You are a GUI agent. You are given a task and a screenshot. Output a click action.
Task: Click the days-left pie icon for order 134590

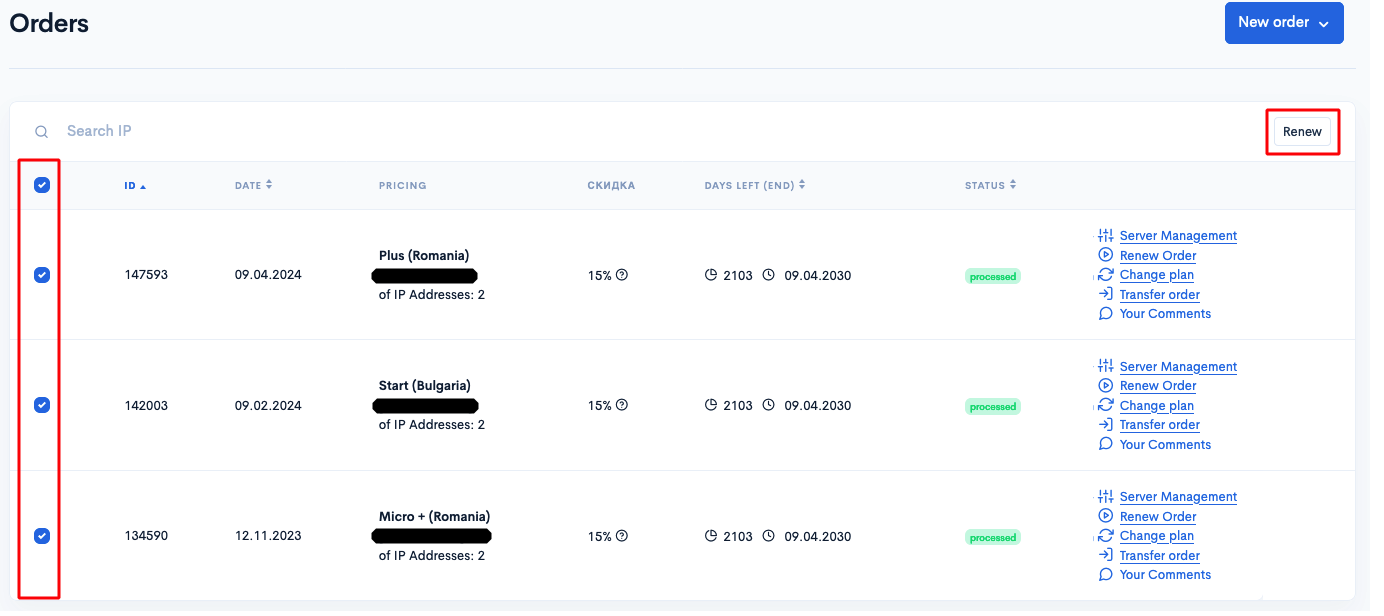(x=711, y=536)
